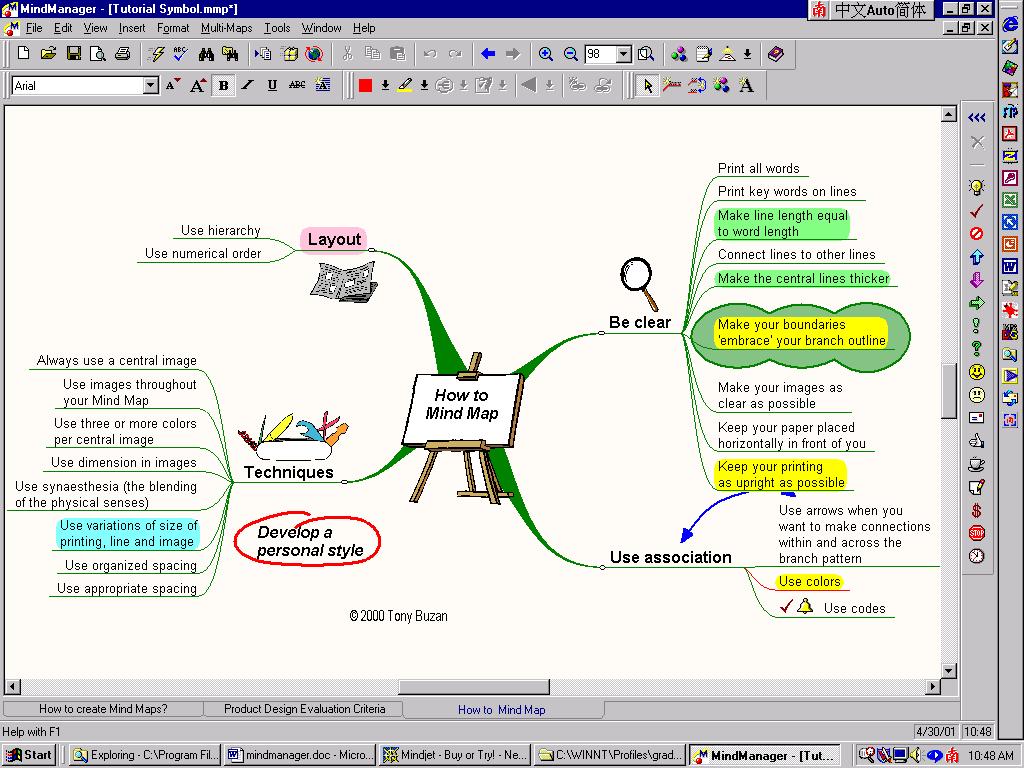Open the Format menu

coord(173,28)
